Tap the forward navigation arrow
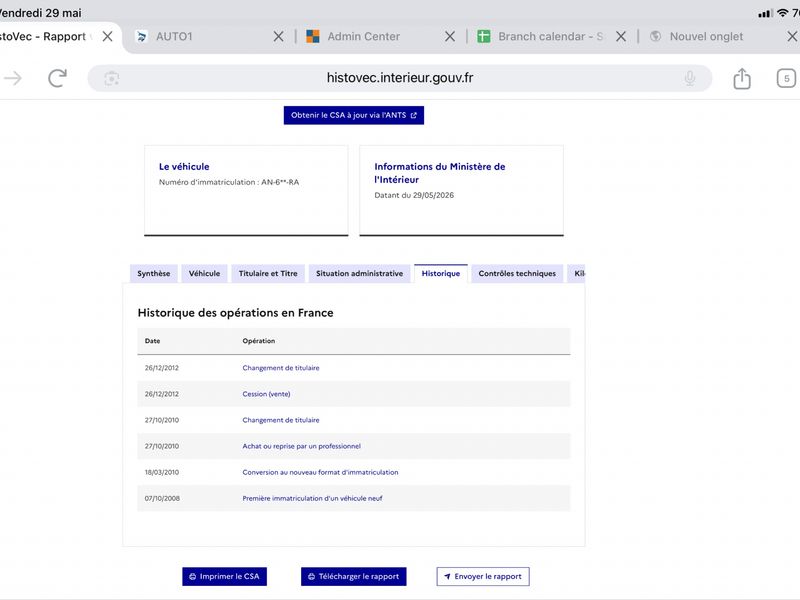Viewport: 800px width, 600px height. pos(13,78)
